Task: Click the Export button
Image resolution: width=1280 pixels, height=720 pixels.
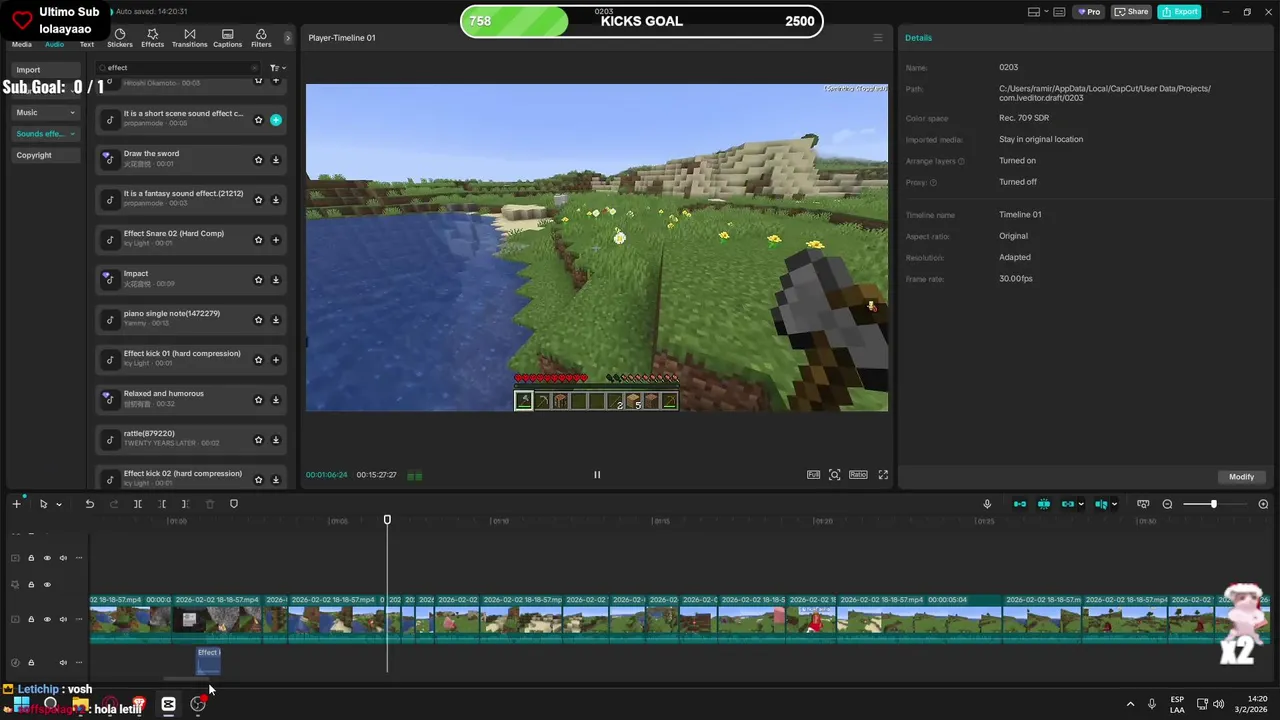Action: pos(1179,12)
